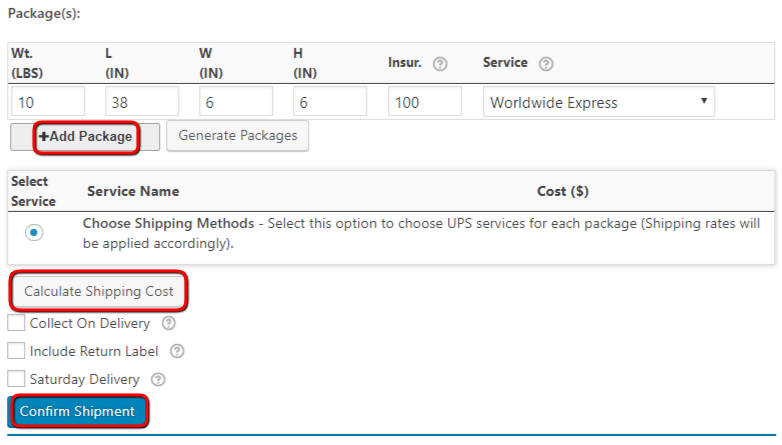Screen dimensions: 782x445
Task: Tick the Include Return Label checkbox
Action: 16,351
